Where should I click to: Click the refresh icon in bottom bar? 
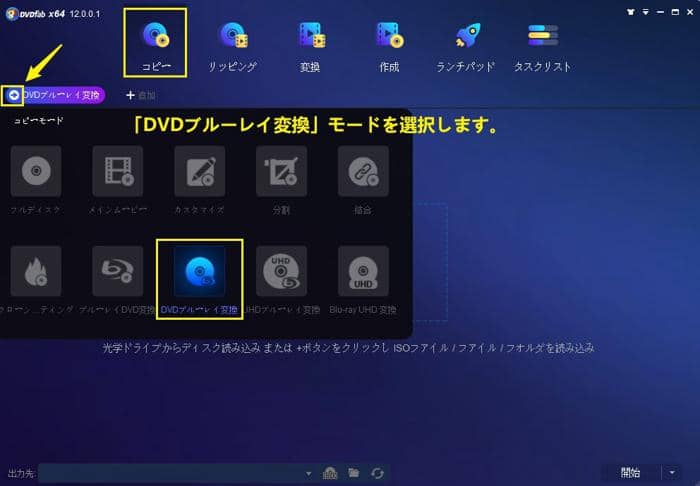pyautogui.click(x=377, y=473)
